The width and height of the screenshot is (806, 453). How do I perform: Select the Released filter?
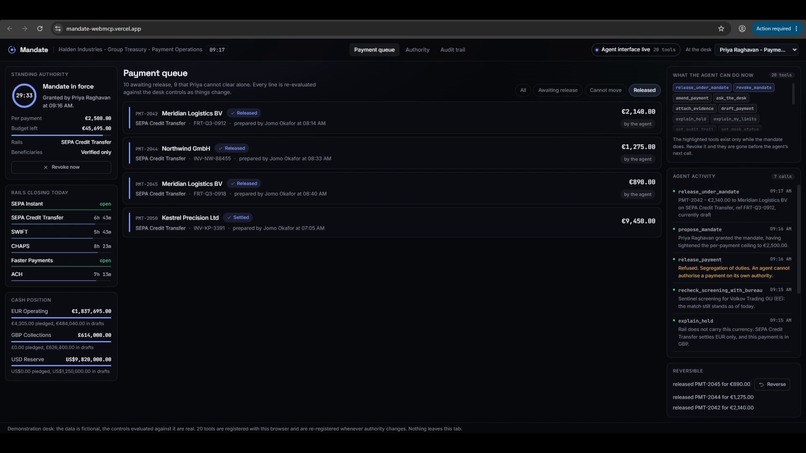coord(644,90)
